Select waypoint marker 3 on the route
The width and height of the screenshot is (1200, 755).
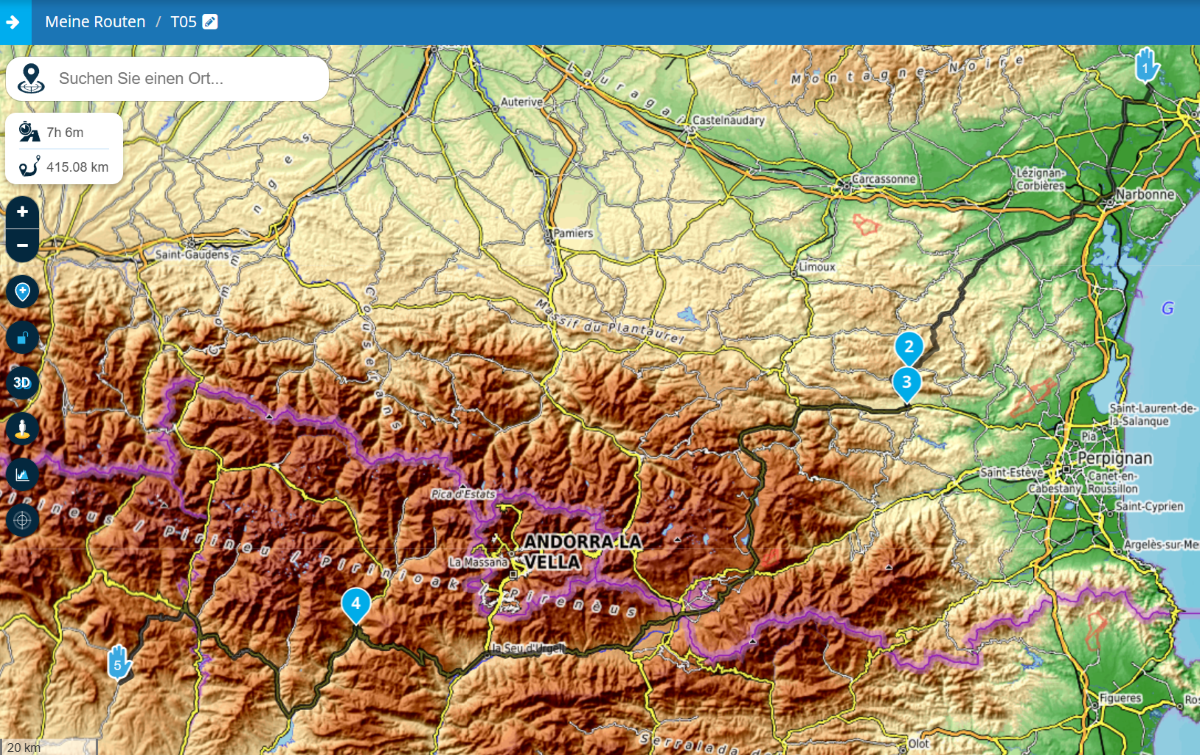(906, 381)
